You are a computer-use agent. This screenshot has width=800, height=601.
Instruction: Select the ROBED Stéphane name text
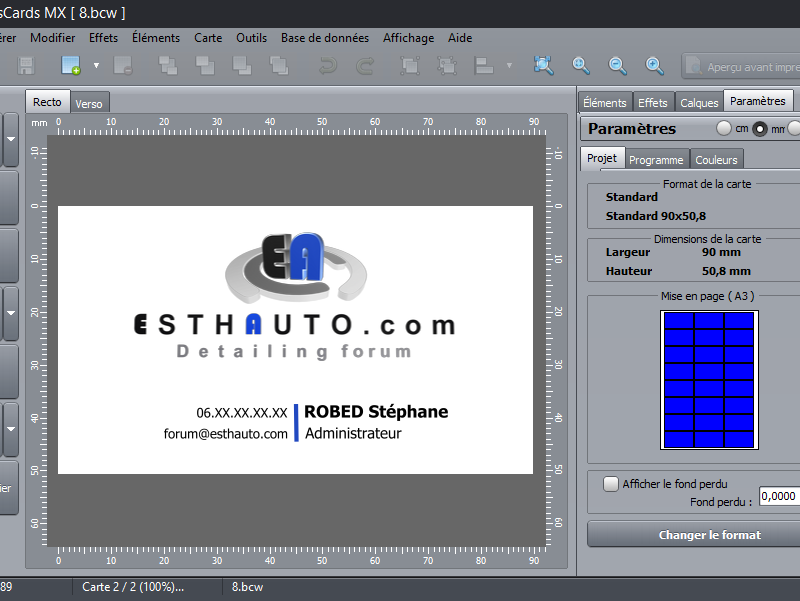[376, 412]
